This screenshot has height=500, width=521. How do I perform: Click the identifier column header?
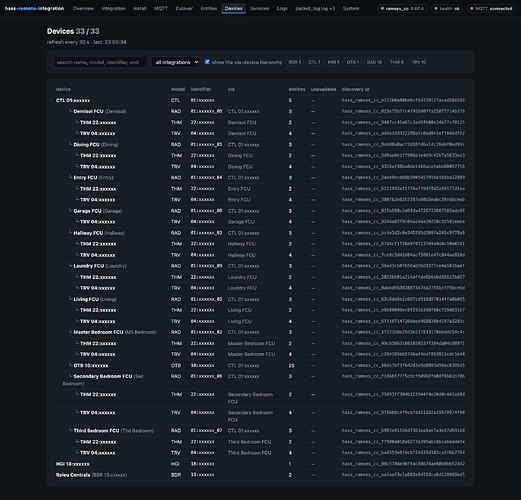[201, 89]
